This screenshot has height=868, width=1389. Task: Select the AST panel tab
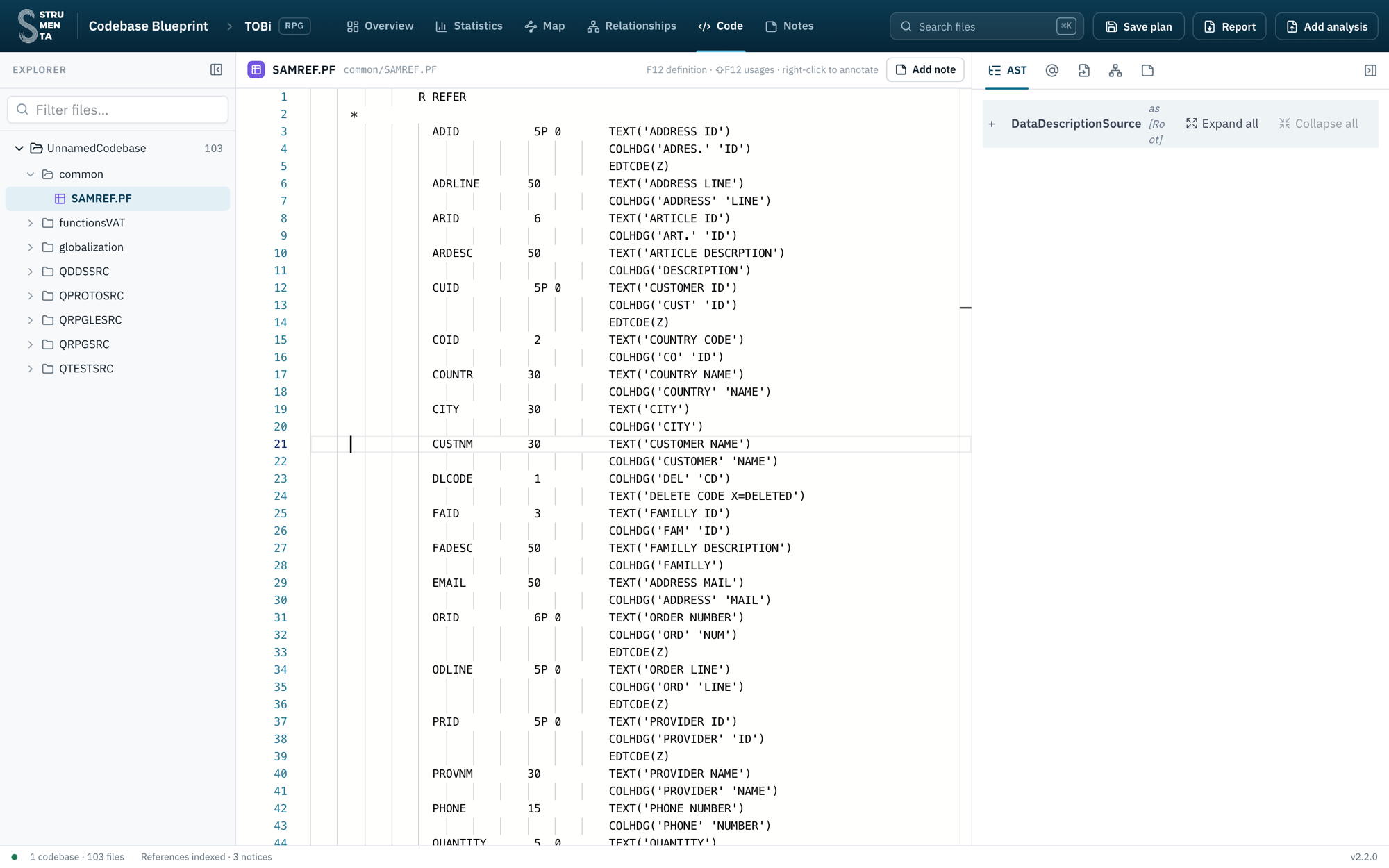point(1007,70)
